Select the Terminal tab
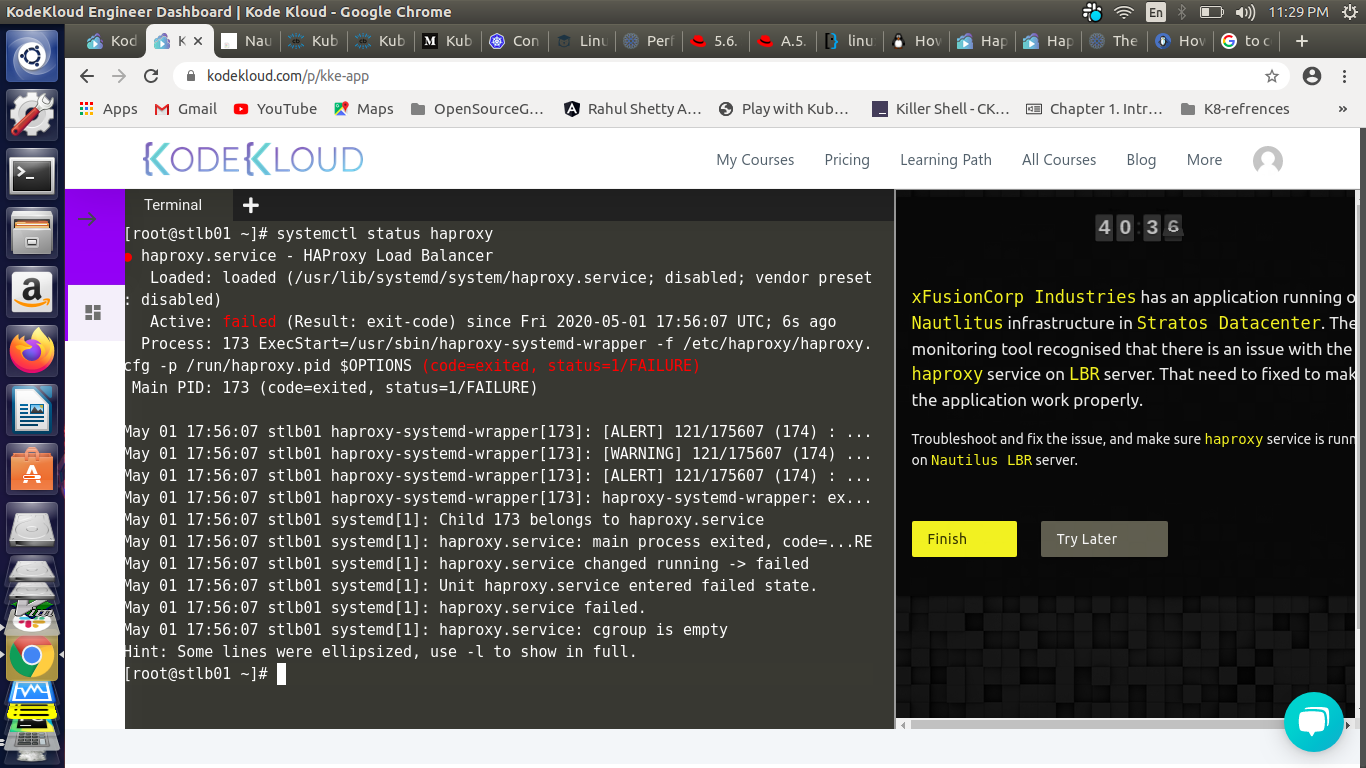This screenshot has height=768, width=1366. 173,205
